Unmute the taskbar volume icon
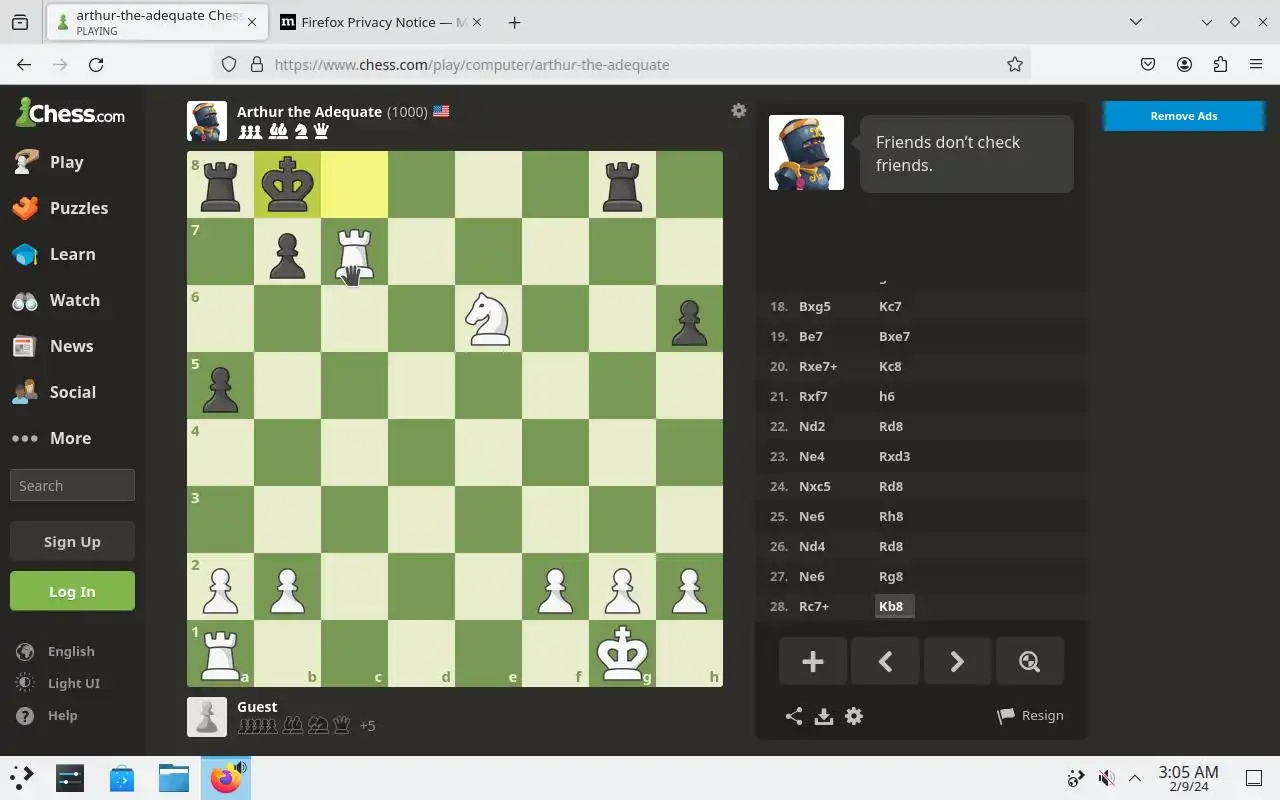 (1106, 778)
